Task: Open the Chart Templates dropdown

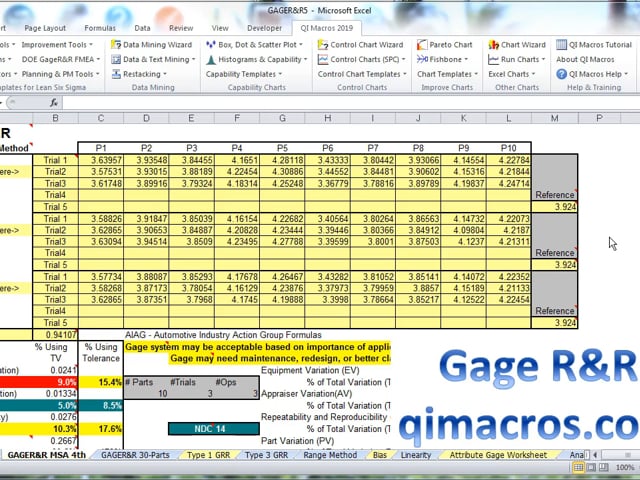Action: (x=447, y=74)
